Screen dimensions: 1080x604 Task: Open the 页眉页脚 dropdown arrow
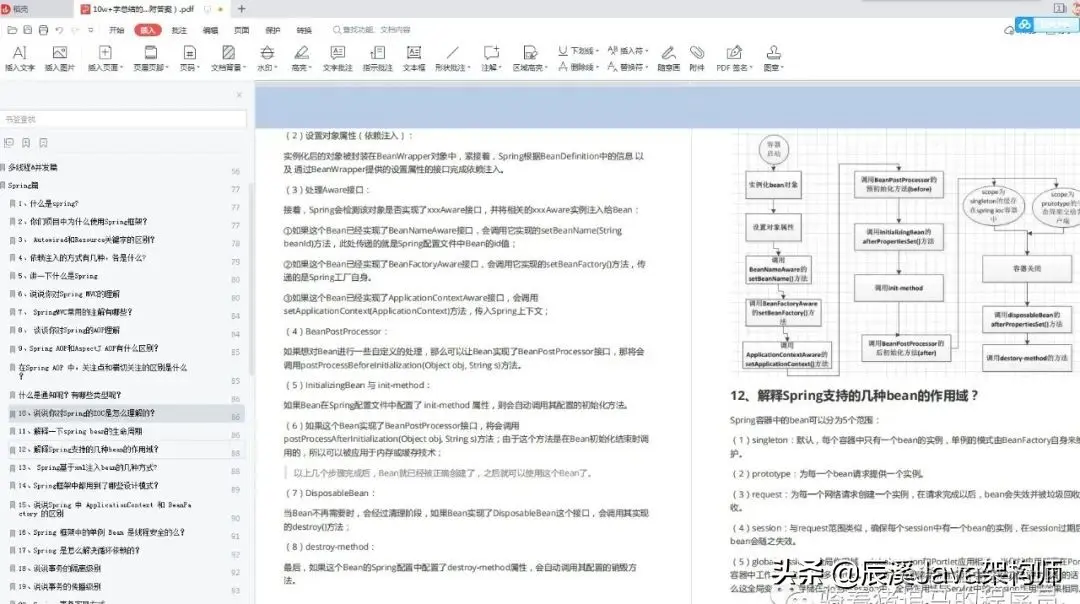pyautogui.click(x=167, y=67)
